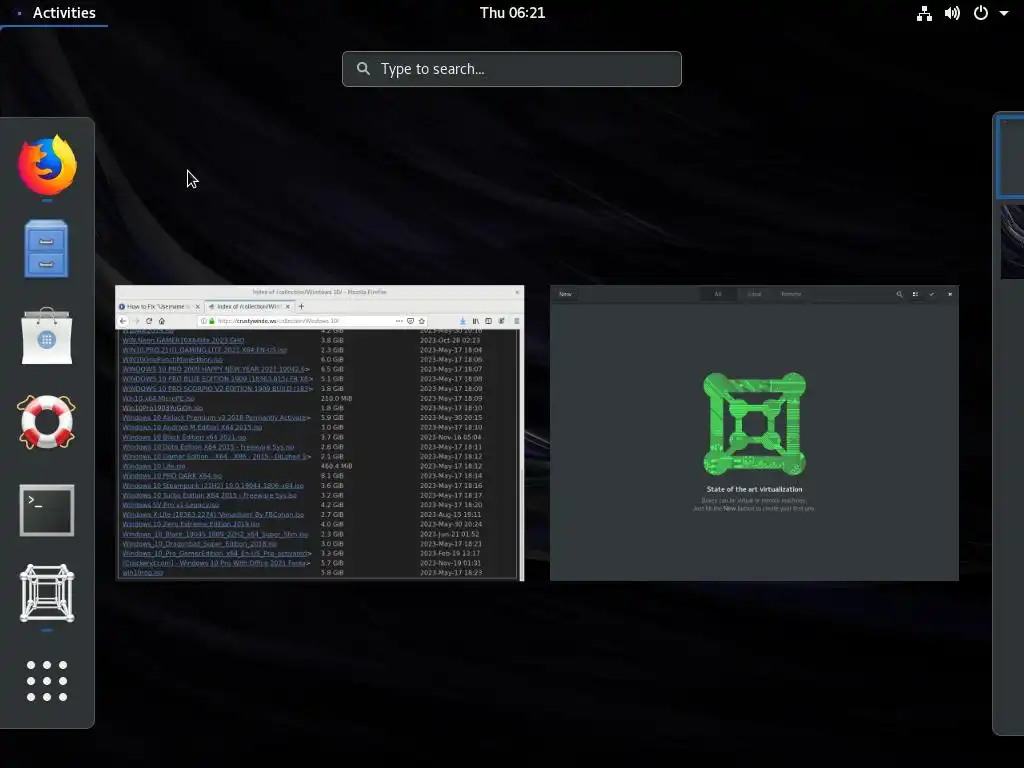The height and width of the screenshot is (768, 1024).
Task: Click 'State of the art virtualization' text in the Boxes window
Action: pyautogui.click(x=754, y=489)
